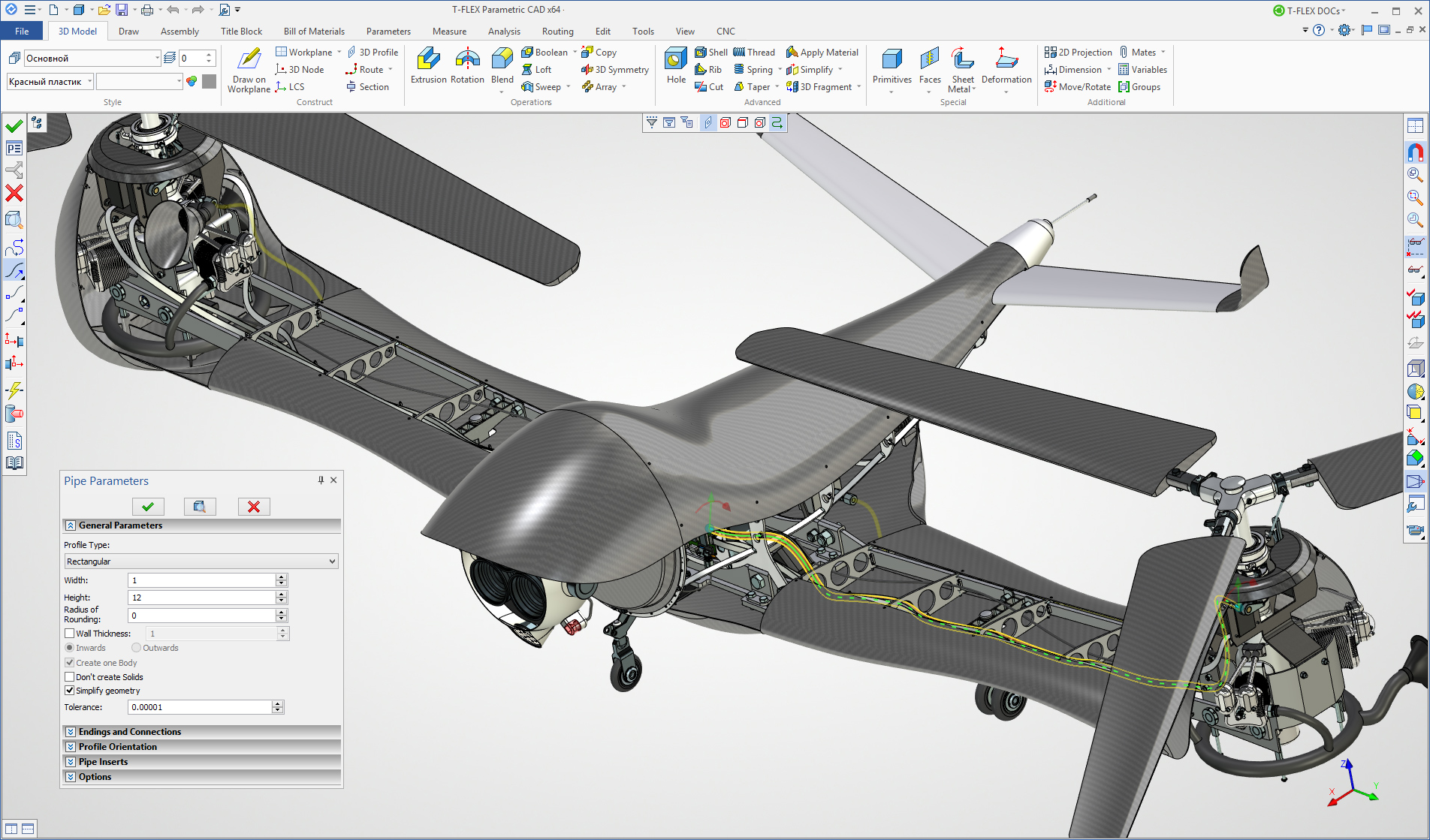Click the Tolerance input field
1430x840 pixels.
tap(200, 707)
